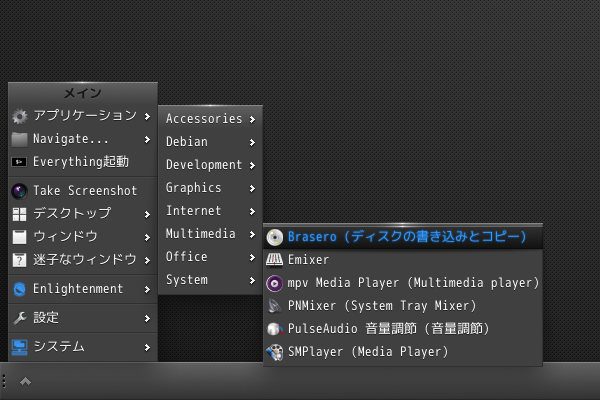Launch SMPlayer (Media Player)
Screen dimensions: 600x400
click(x=403, y=352)
